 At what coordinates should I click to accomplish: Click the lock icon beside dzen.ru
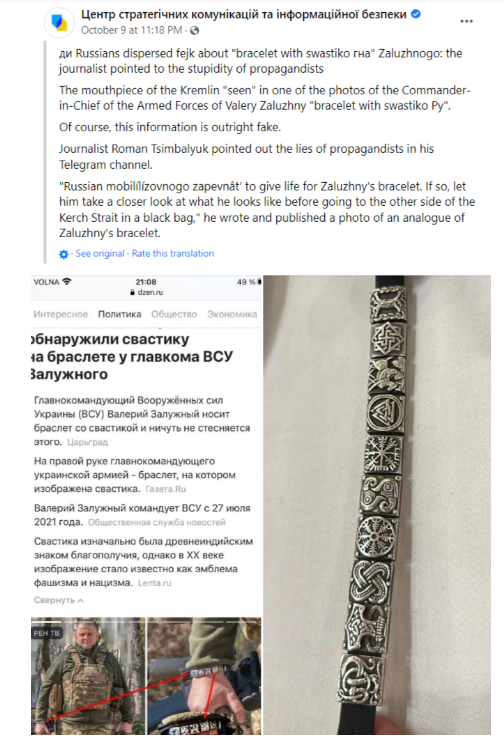click(132, 292)
